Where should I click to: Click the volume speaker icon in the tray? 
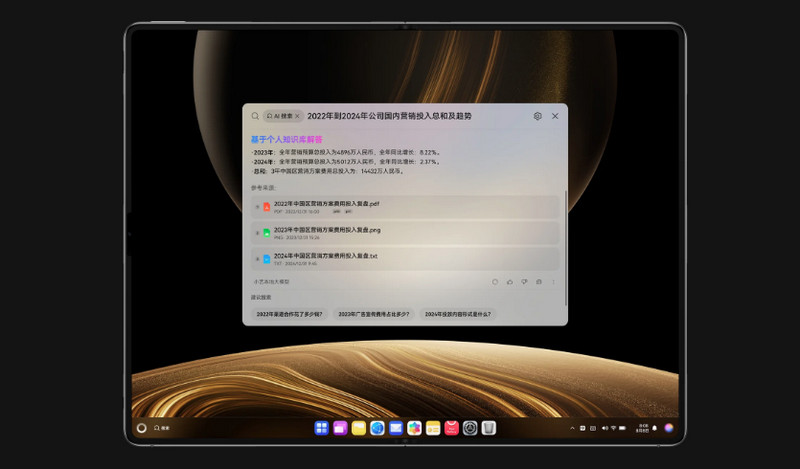[605, 428]
